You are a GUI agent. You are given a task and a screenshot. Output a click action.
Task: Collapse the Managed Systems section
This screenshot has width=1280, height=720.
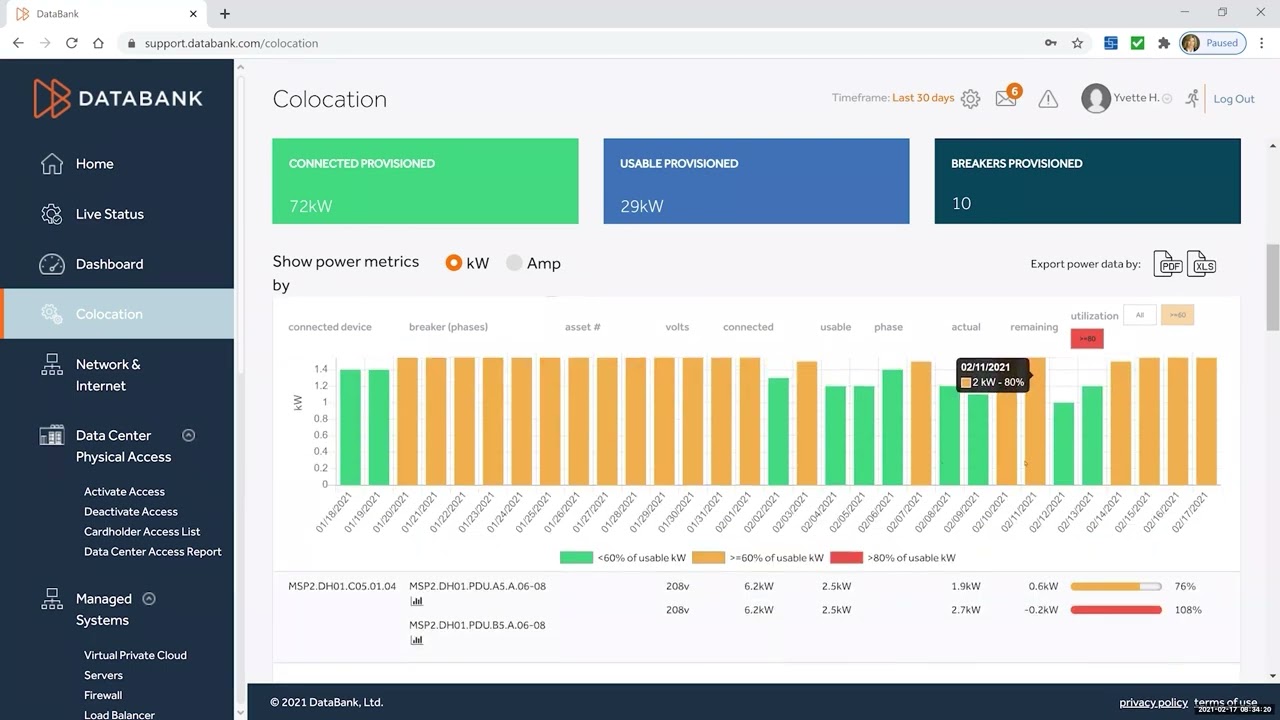[x=149, y=599]
